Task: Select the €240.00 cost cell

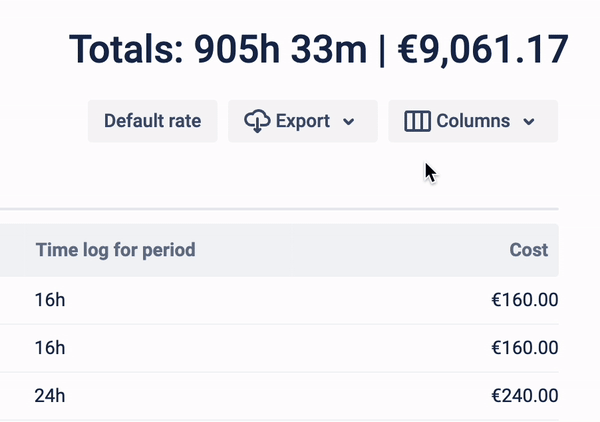Action: (524, 395)
